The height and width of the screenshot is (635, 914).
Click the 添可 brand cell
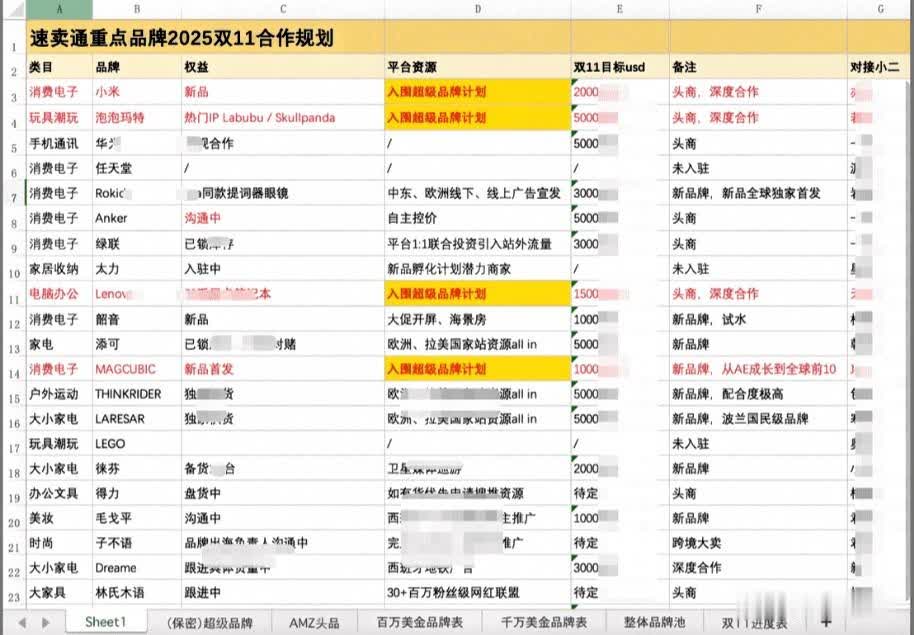[x=137, y=344]
